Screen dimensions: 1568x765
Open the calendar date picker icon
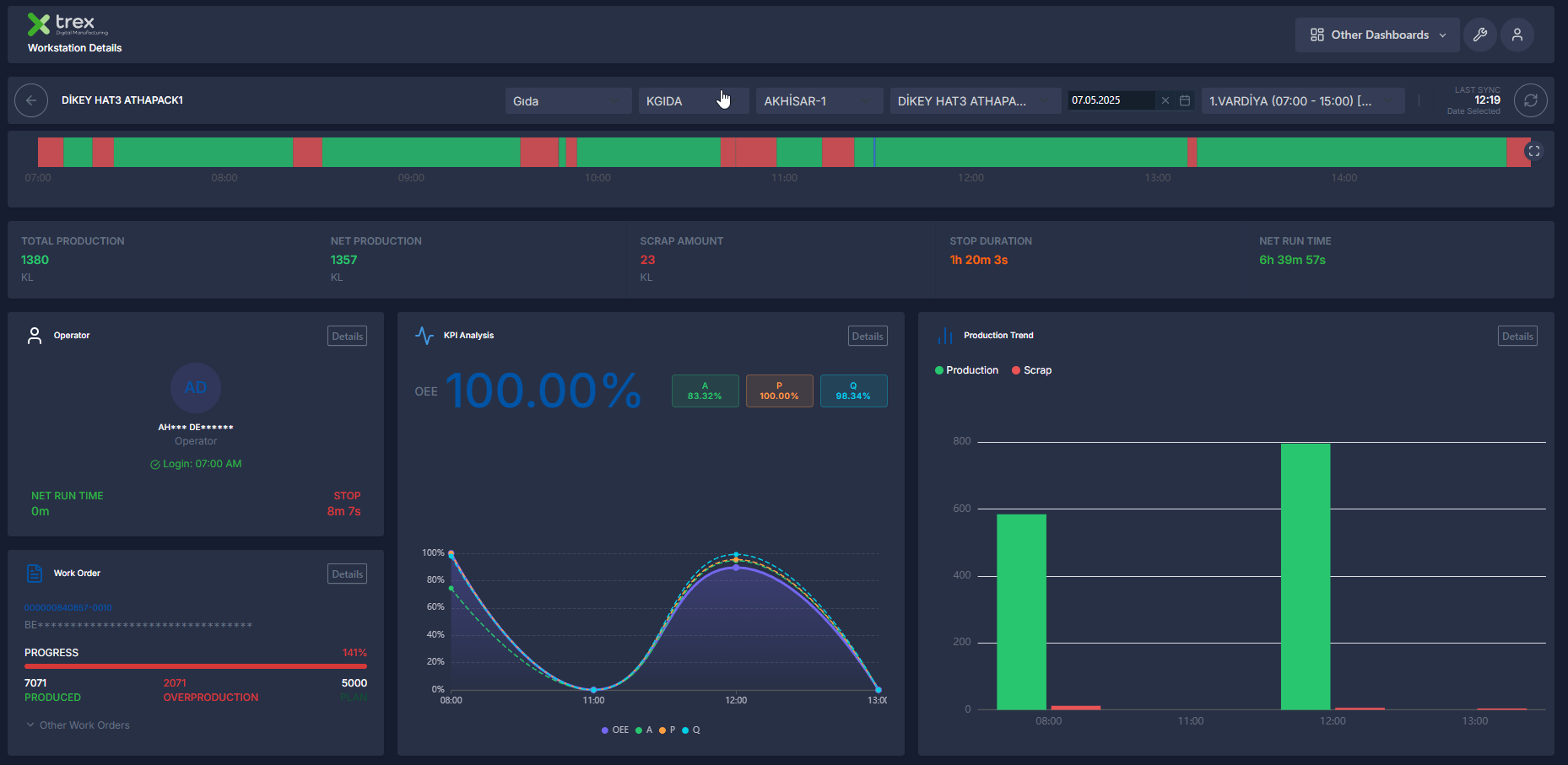coord(1185,100)
